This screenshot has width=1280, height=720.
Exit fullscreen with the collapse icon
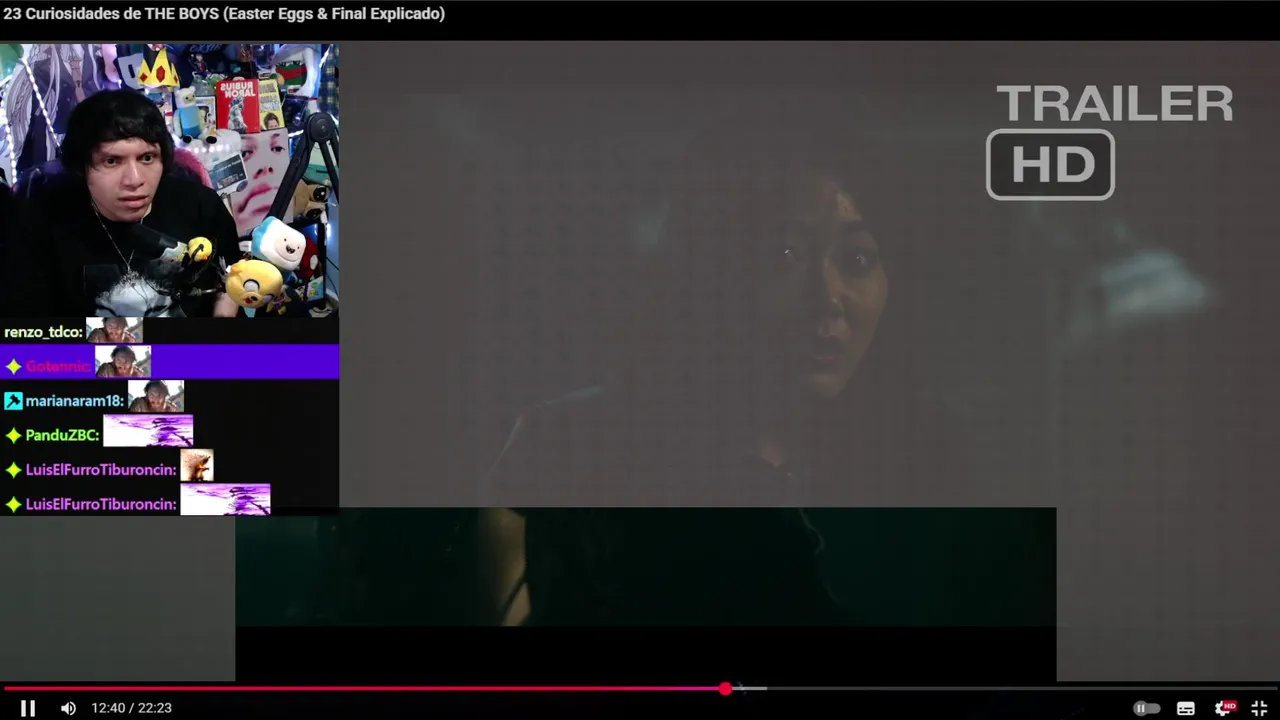tap(1259, 708)
